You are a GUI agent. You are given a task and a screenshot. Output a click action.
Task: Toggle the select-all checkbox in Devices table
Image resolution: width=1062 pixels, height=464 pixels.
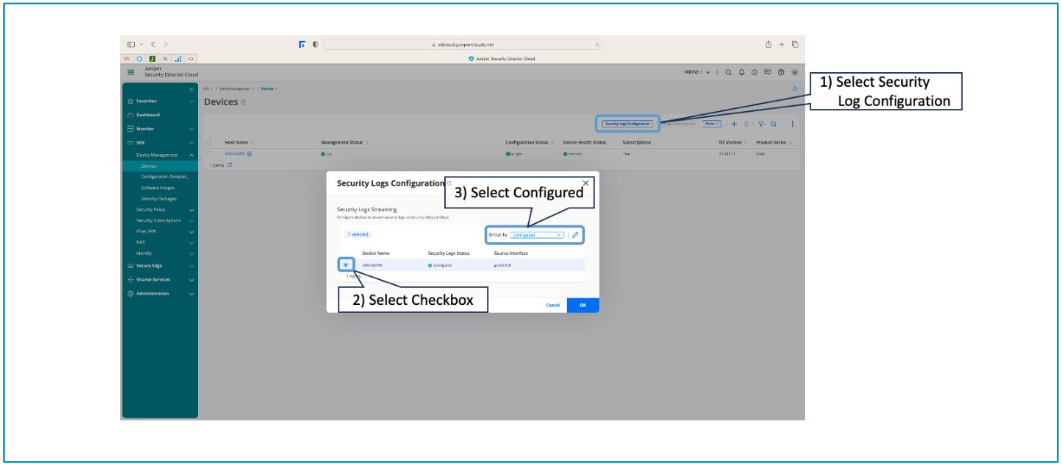[209, 143]
